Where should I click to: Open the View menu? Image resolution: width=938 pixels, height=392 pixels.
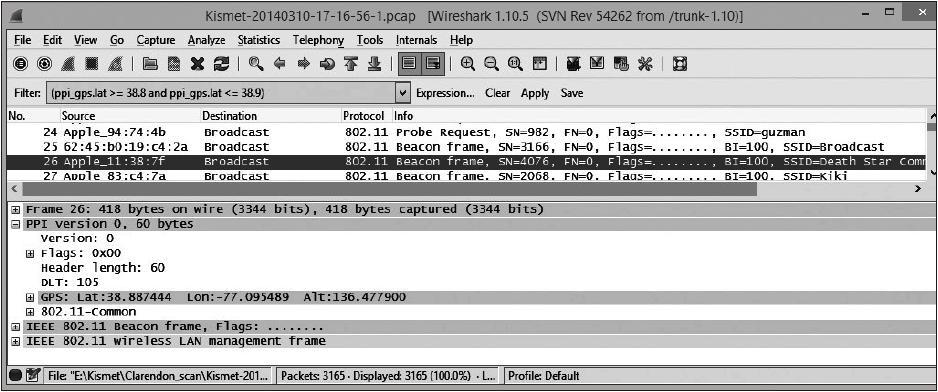pyautogui.click(x=86, y=40)
